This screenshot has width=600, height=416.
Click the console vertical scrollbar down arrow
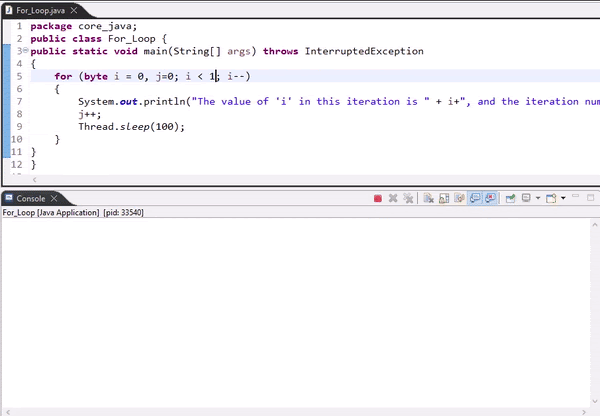click(x=595, y=401)
